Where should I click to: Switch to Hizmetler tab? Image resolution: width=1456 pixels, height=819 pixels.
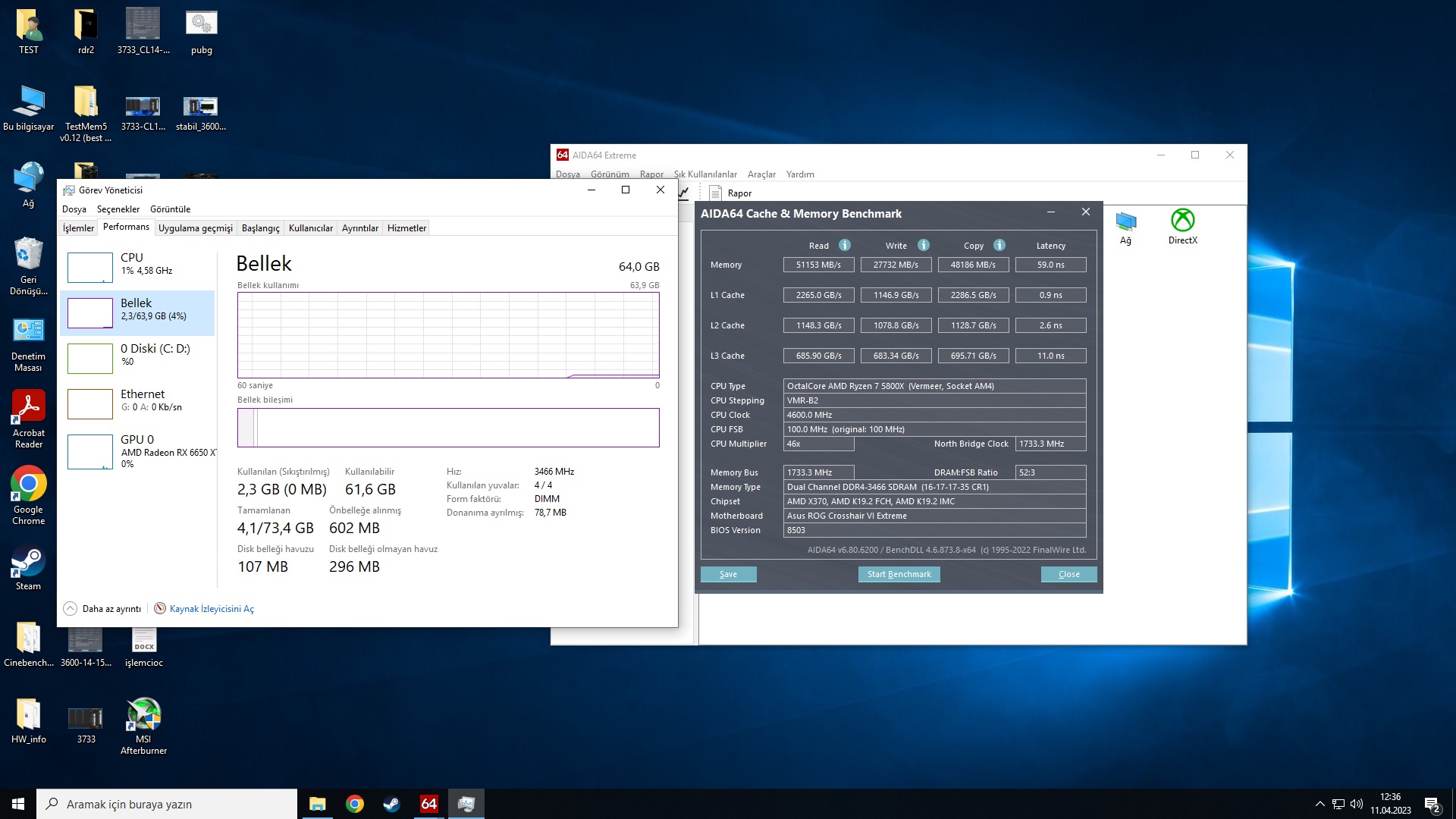[407, 228]
